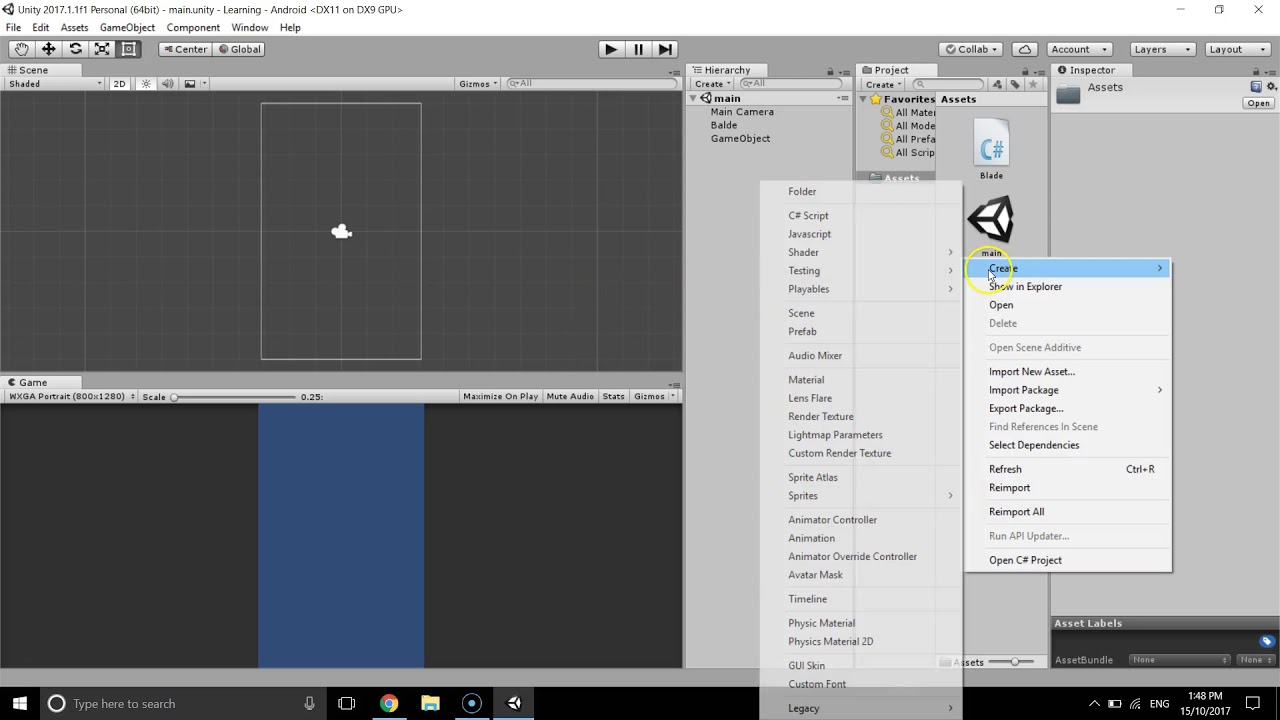Screen dimensions: 1280x720
Task: Start Play mode
Action: (x=610, y=49)
